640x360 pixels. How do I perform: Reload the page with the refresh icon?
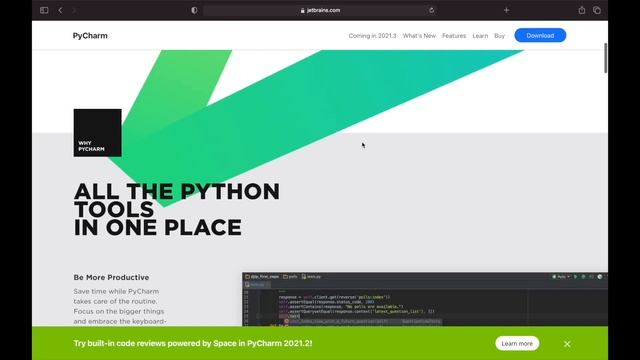(x=431, y=10)
